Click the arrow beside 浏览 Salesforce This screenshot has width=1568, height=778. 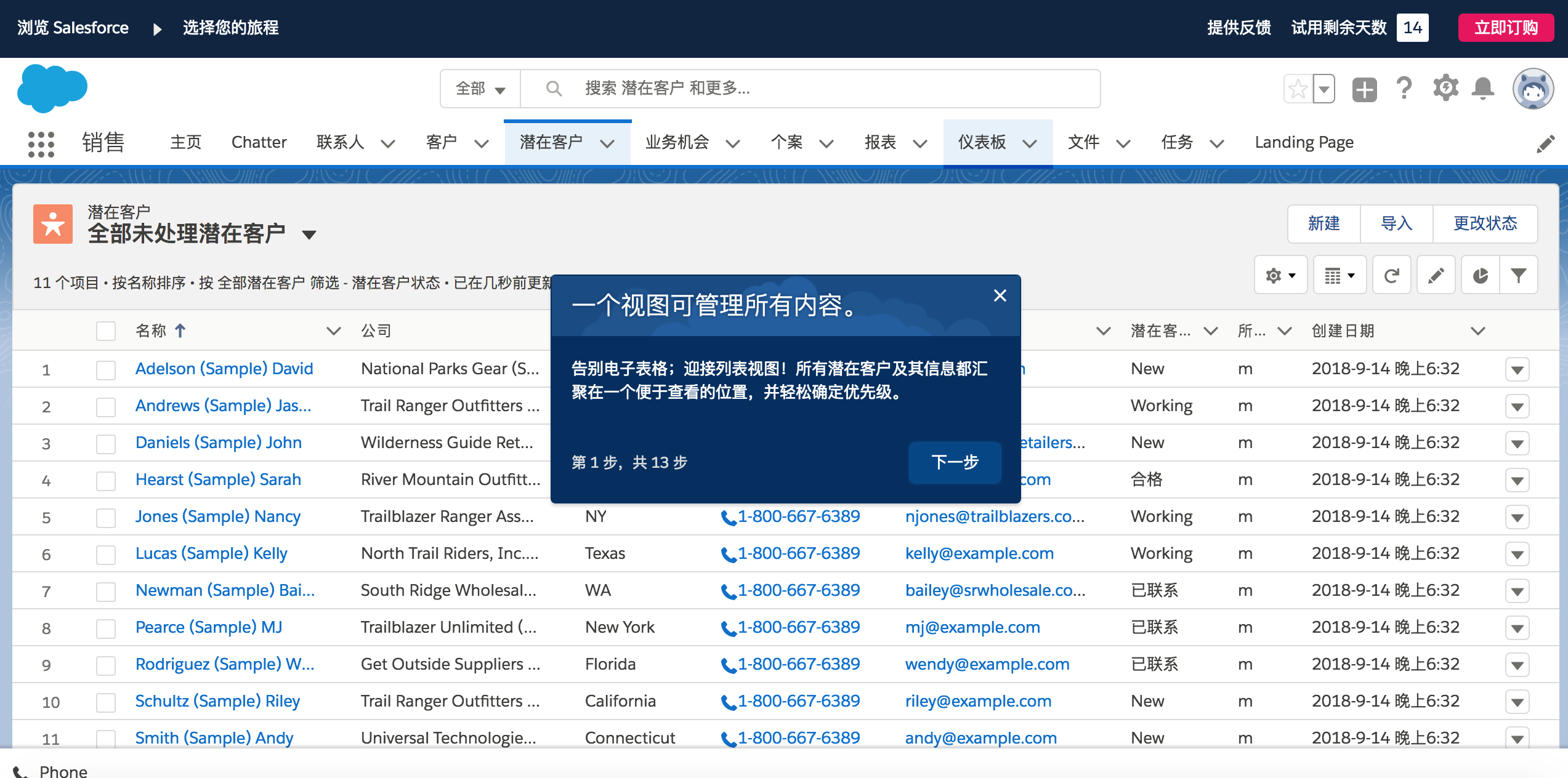(157, 28)
